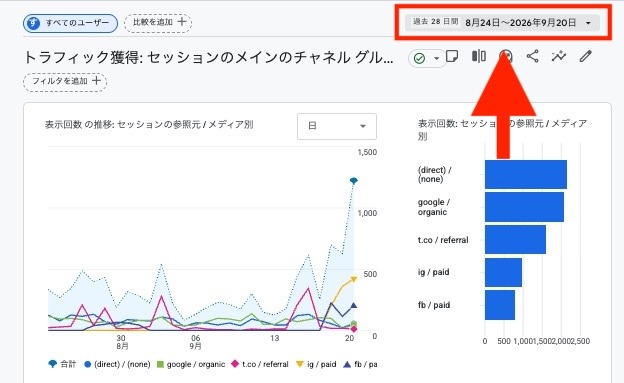
Task: Open the annotations note icon
Action: [452, 57]
